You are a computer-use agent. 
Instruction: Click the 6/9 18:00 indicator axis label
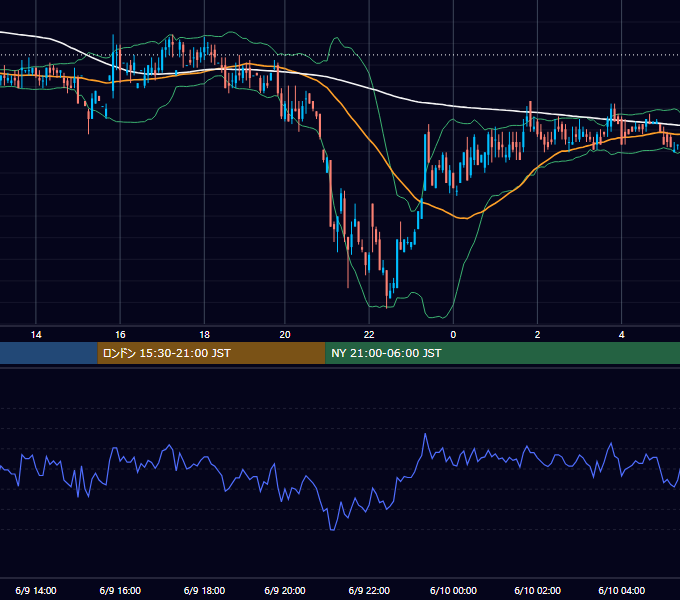tap(204, 590)
